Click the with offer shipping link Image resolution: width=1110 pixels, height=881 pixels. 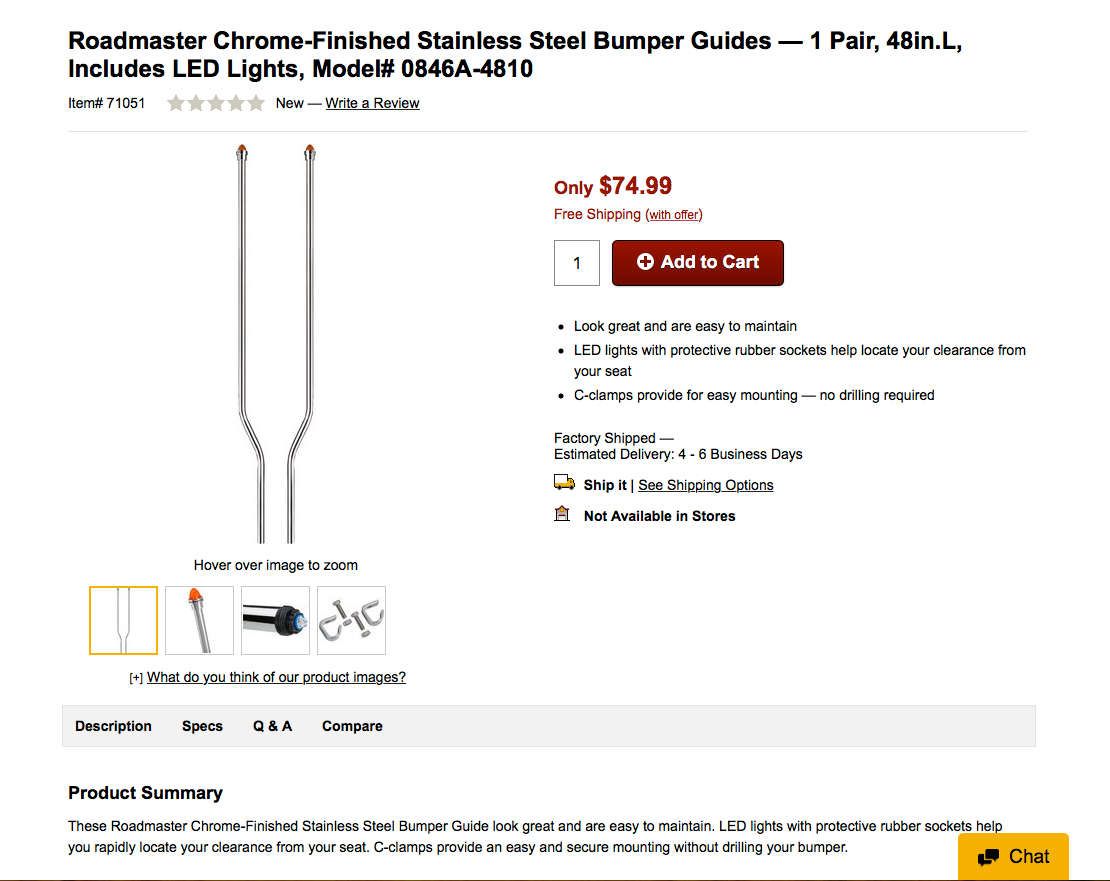pos(674,214)
